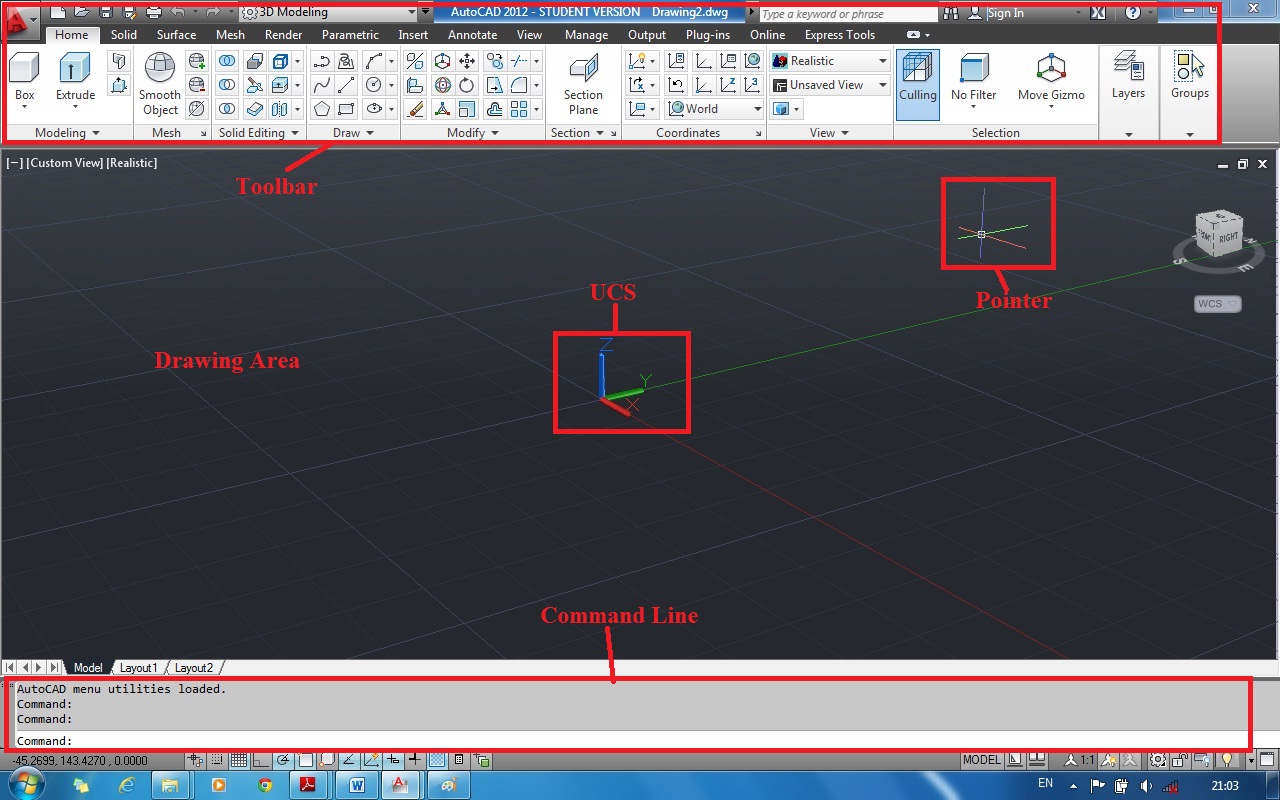Toggle Quick Properties in status bar
The width and height of the screenshot is (1280, 800).
(x=459, y=760)
